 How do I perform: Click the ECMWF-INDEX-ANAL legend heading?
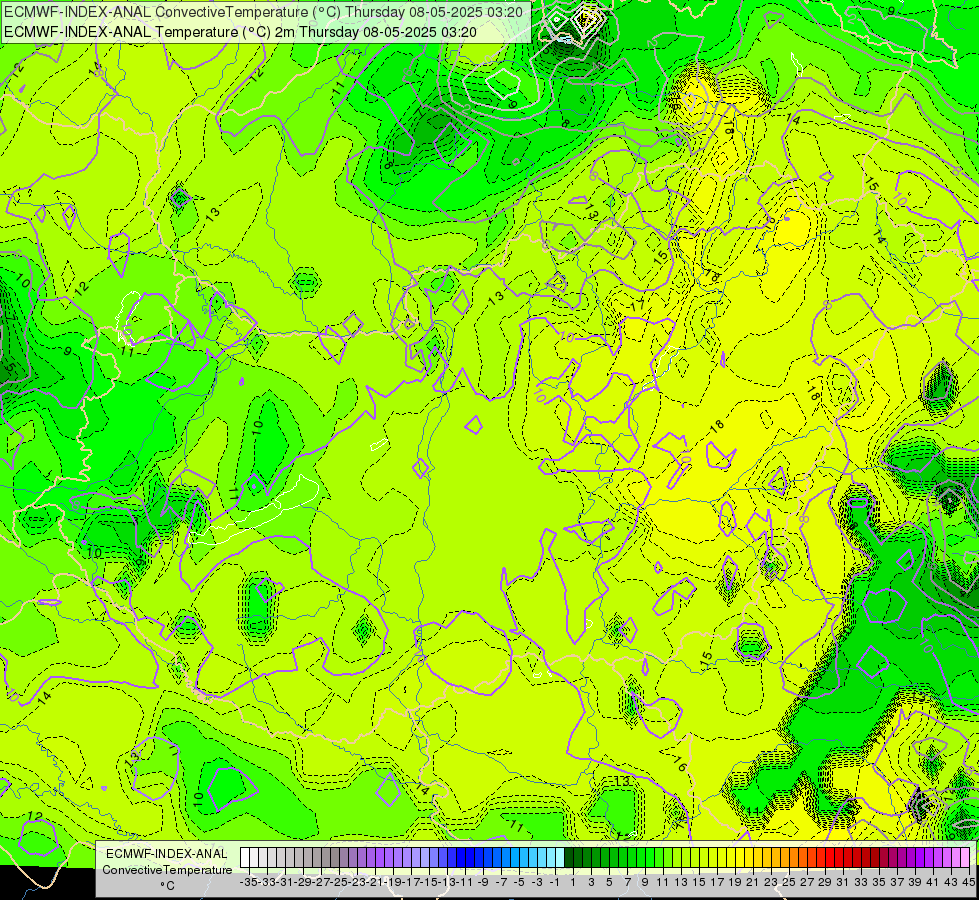click(x=167, y=854)
